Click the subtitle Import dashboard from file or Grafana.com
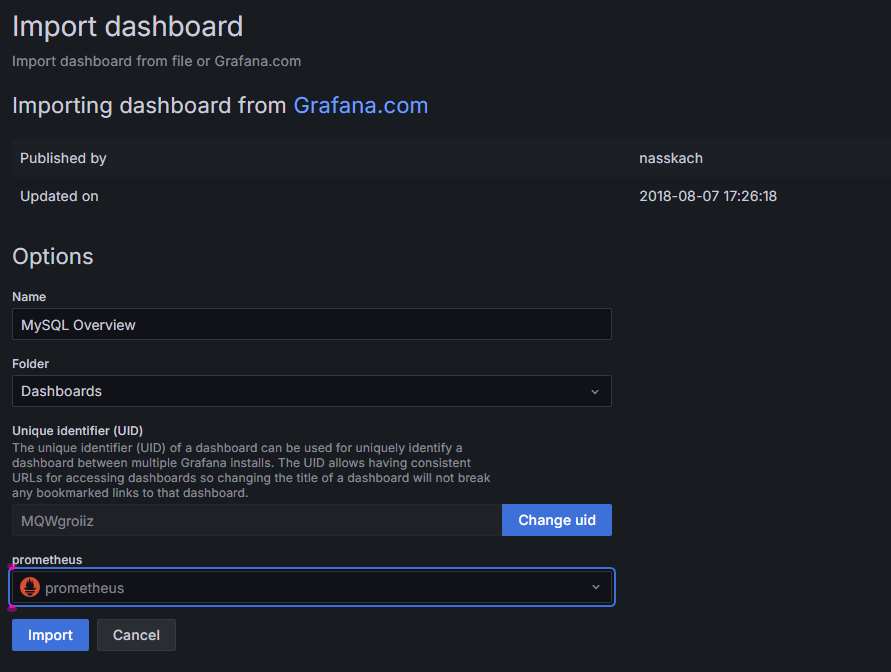 156,61
